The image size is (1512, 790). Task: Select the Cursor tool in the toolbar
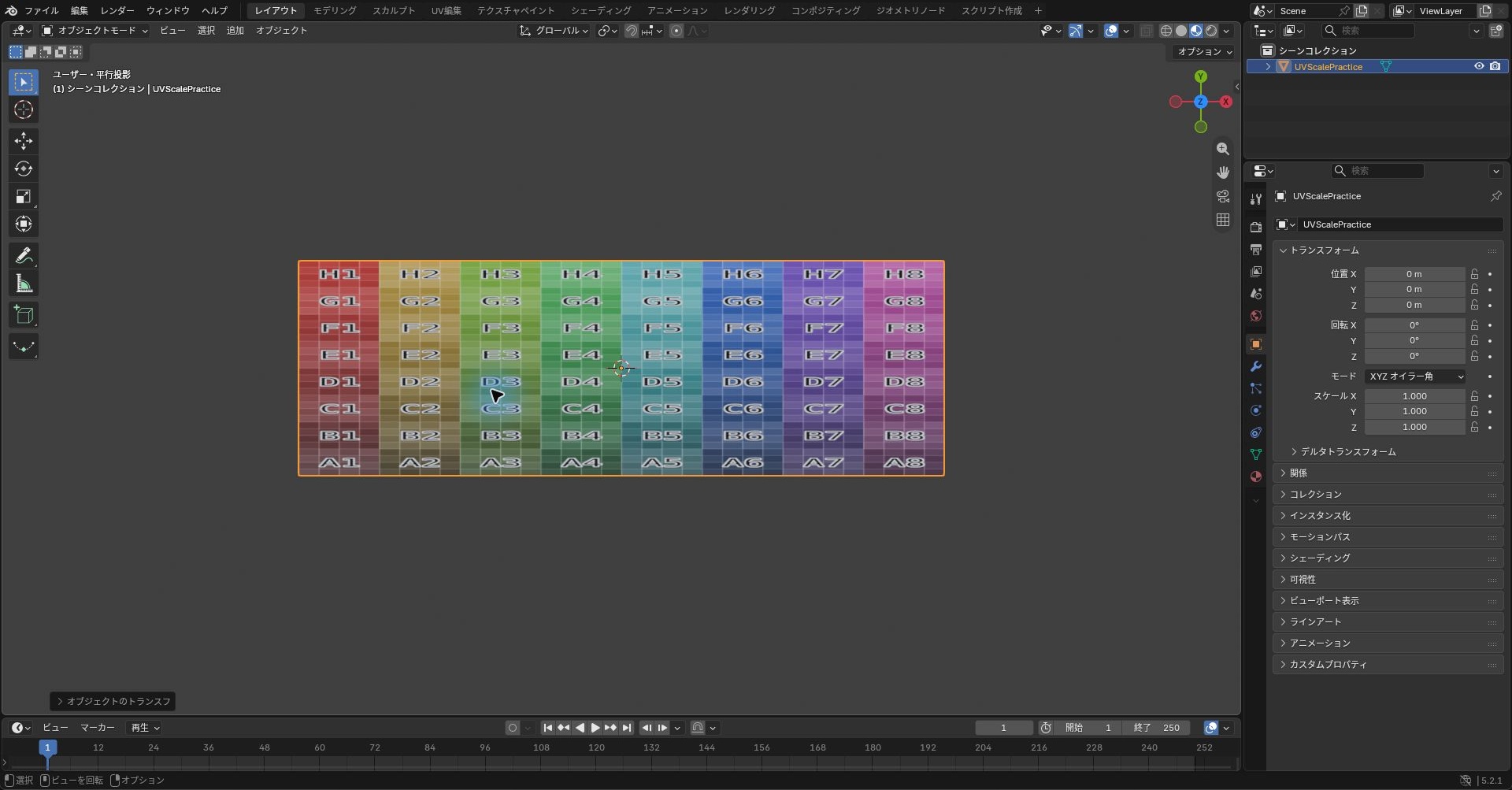(24, 109)
